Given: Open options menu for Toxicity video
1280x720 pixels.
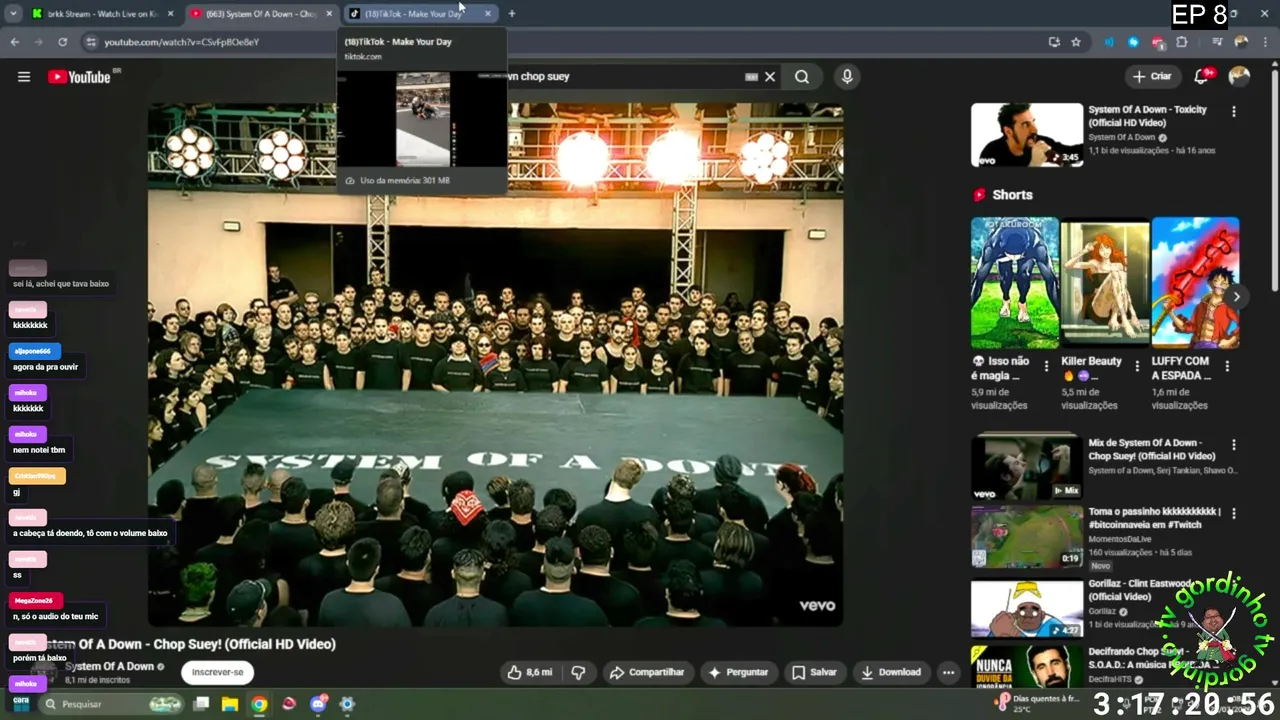Looking at the screenshot, I should click(x=1234, y=111).
